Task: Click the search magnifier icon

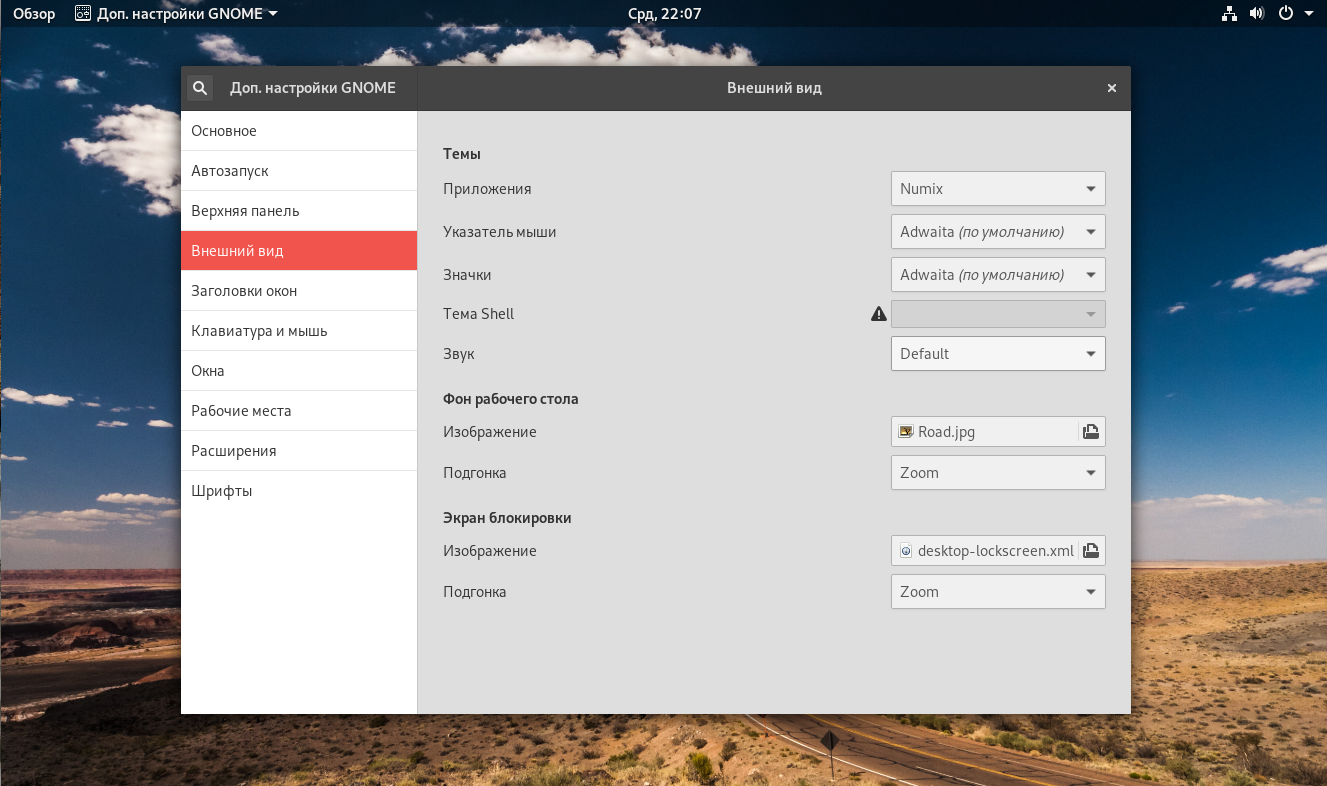Action: click(200, 88)
